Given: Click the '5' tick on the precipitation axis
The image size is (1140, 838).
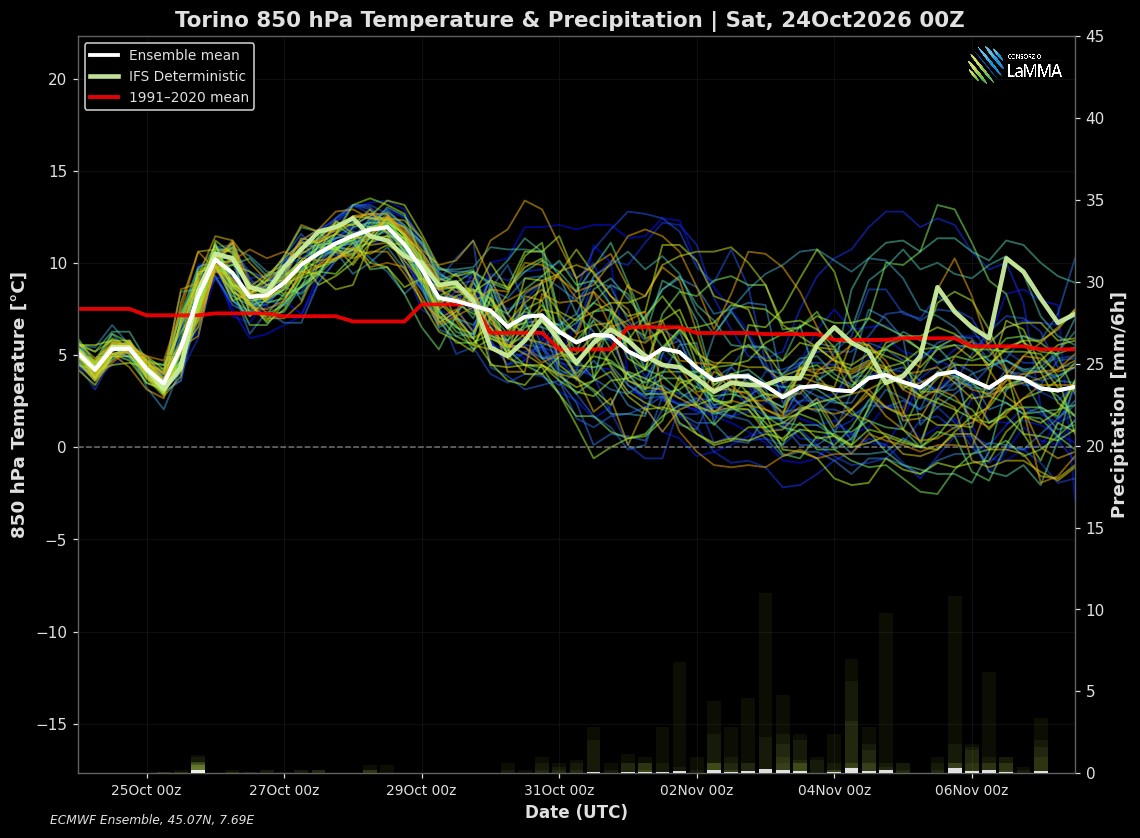Looking at the screenshot, I should point(1091,691).
